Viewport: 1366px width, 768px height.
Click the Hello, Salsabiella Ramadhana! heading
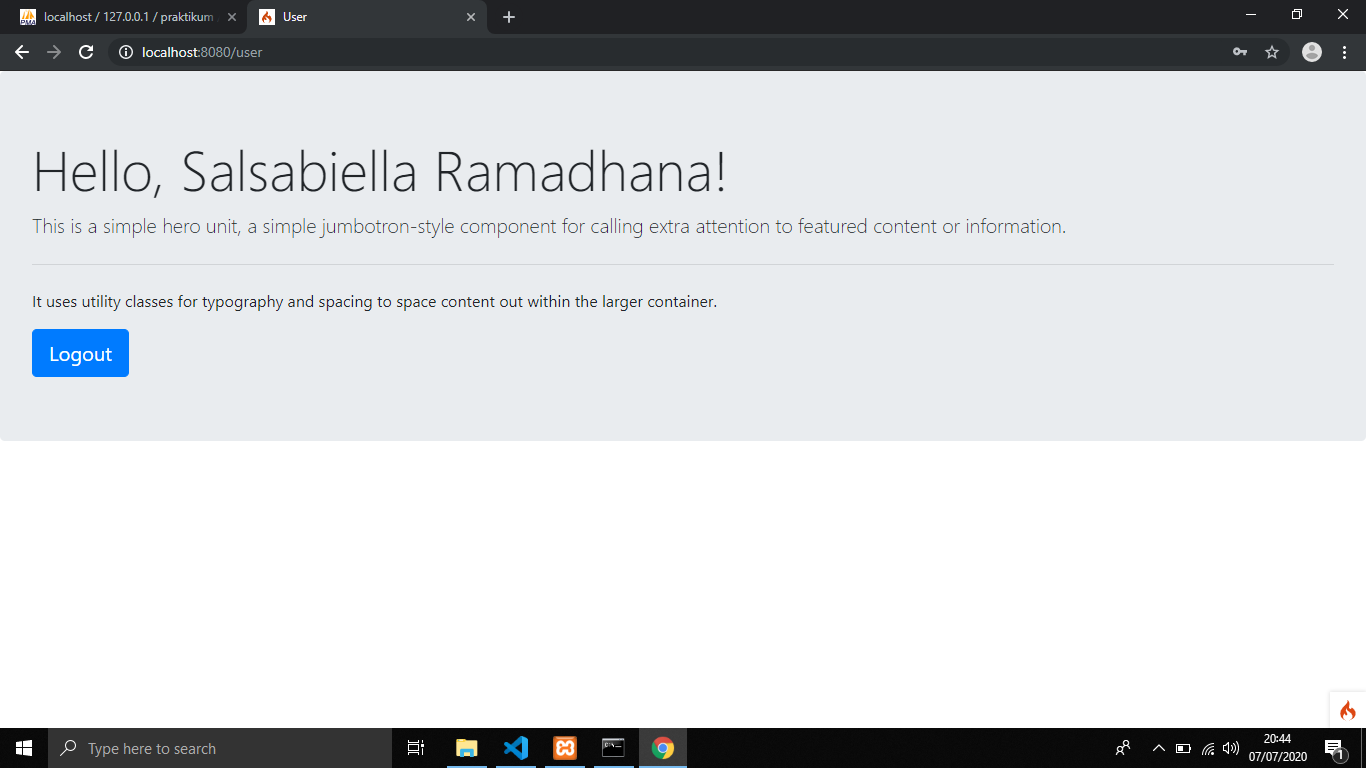[x=380, y=172]
